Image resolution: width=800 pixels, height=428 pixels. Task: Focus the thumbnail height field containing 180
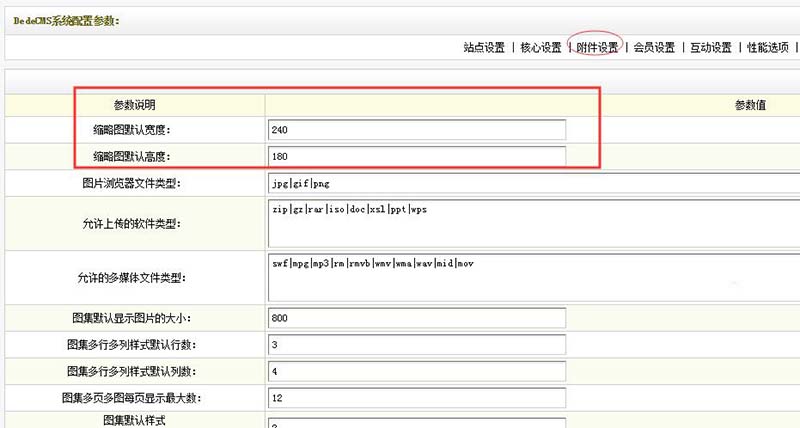[416, 156]
